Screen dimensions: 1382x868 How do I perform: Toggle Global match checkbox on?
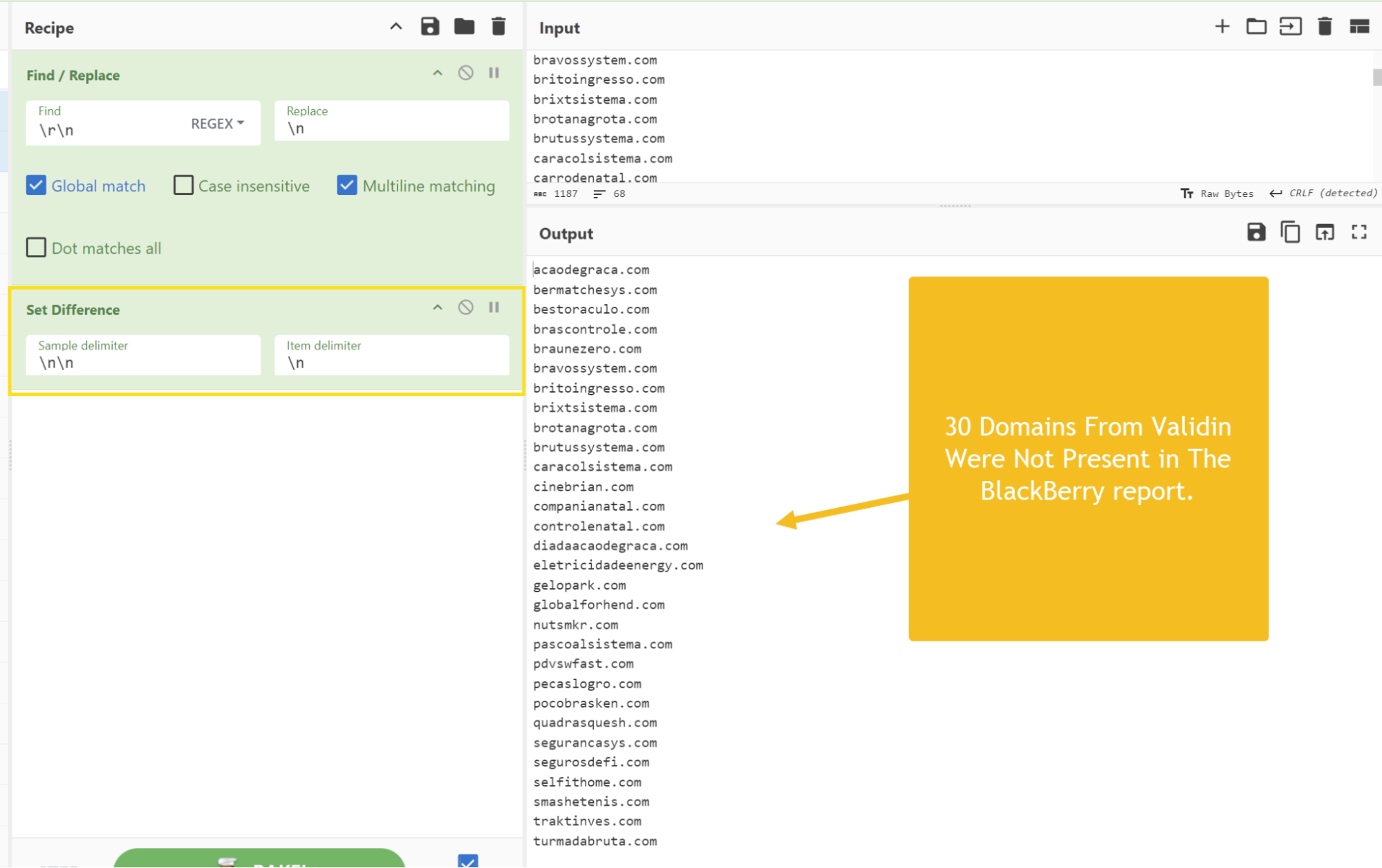point(36,185)
